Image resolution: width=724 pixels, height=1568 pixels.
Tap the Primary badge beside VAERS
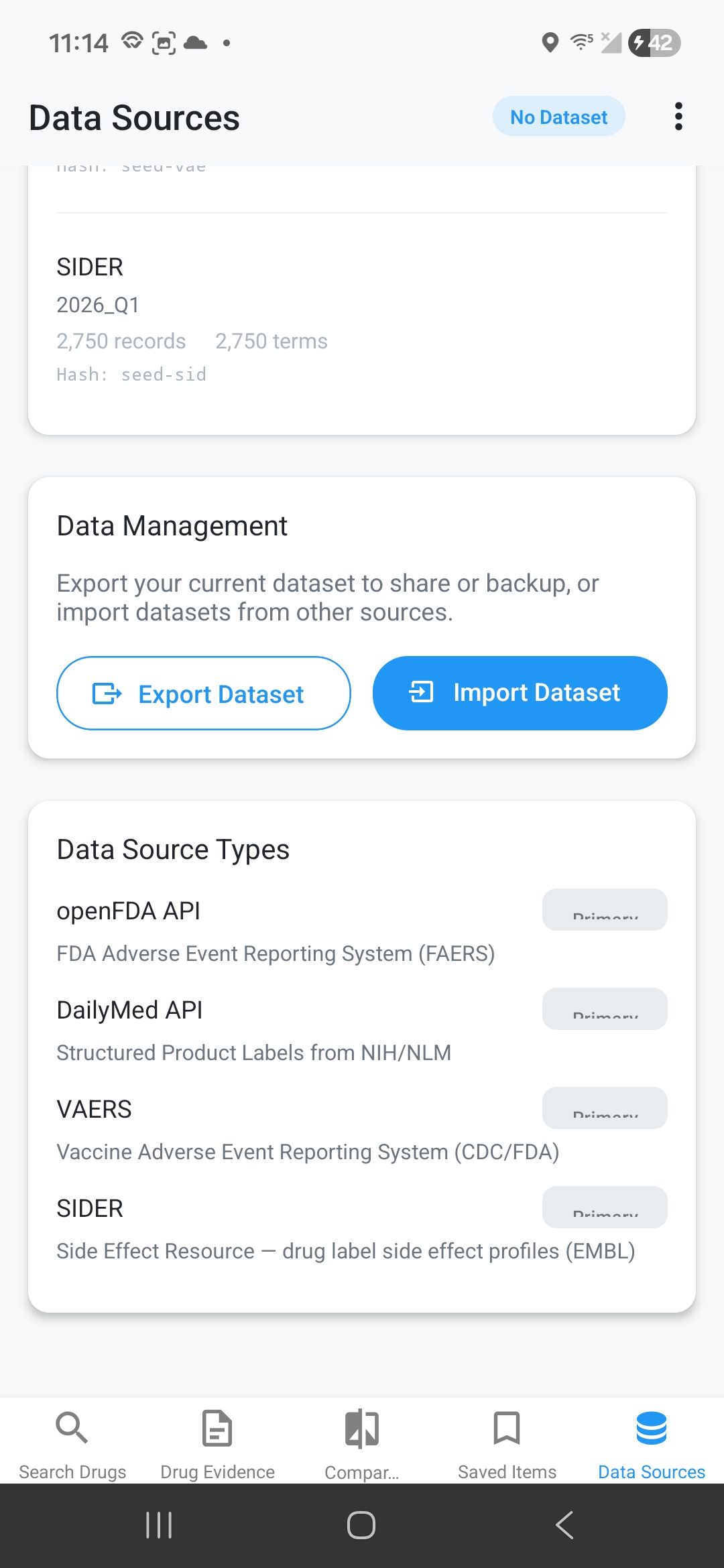pyautogui.click(x=605, y=1108)
